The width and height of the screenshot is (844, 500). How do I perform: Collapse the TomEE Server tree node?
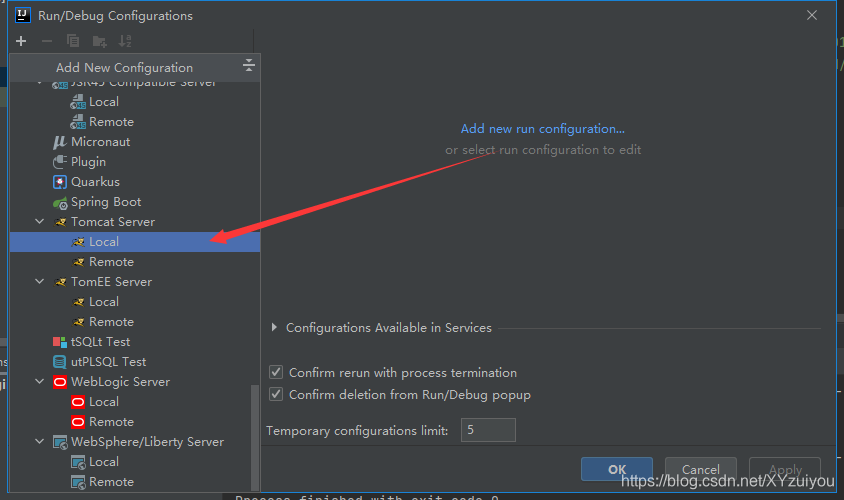[39, 281]
